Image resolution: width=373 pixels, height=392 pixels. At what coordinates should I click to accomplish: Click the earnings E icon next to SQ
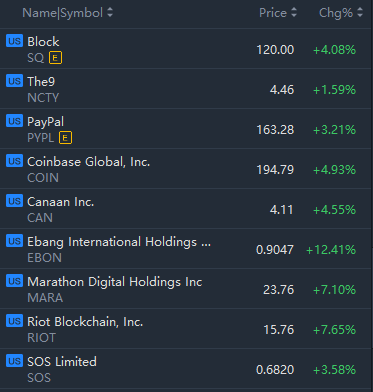(x=55, y=58)
